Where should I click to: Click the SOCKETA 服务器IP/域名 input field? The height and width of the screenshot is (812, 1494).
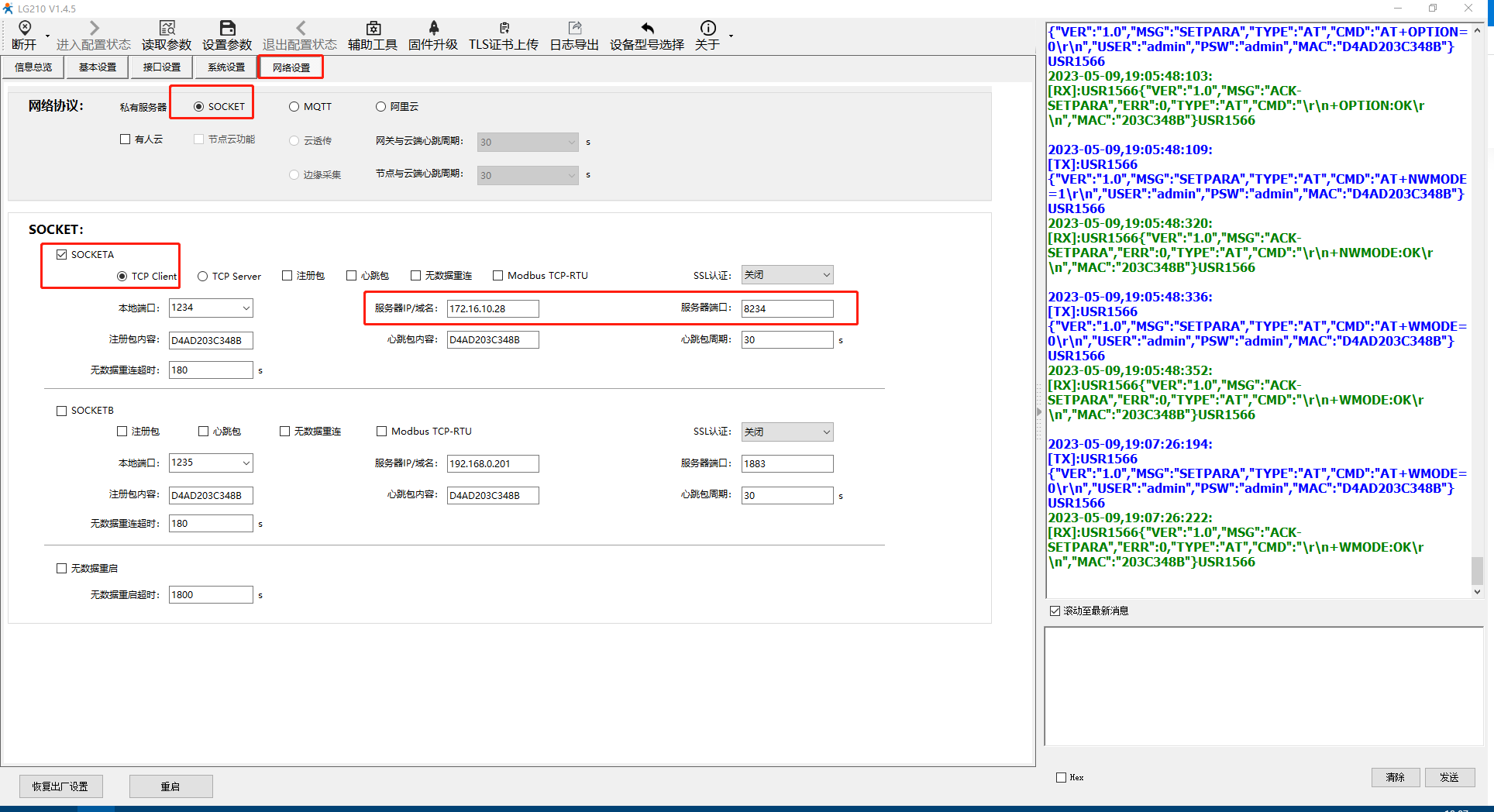(493, 309)
